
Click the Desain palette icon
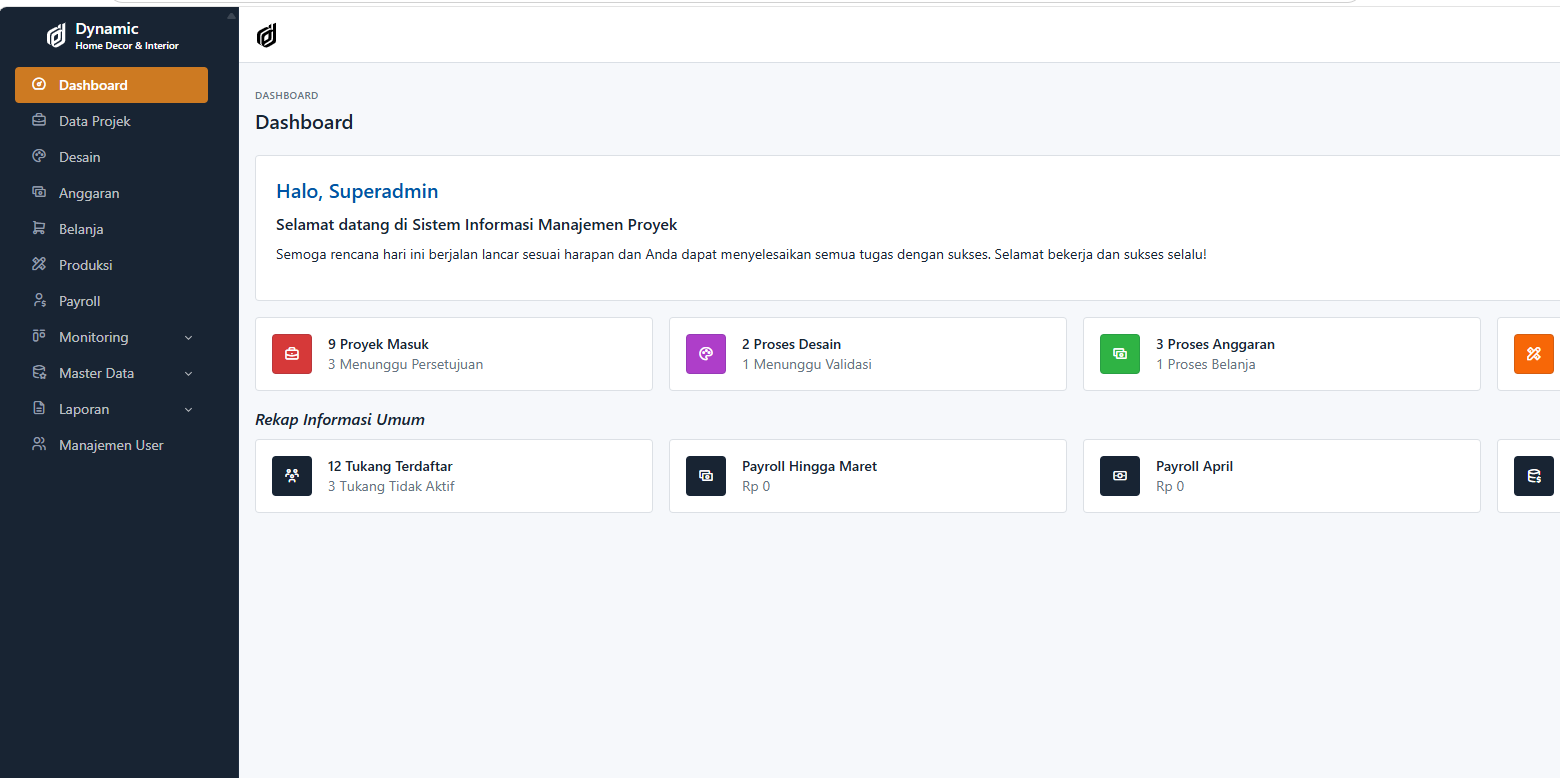click(39, 157)
